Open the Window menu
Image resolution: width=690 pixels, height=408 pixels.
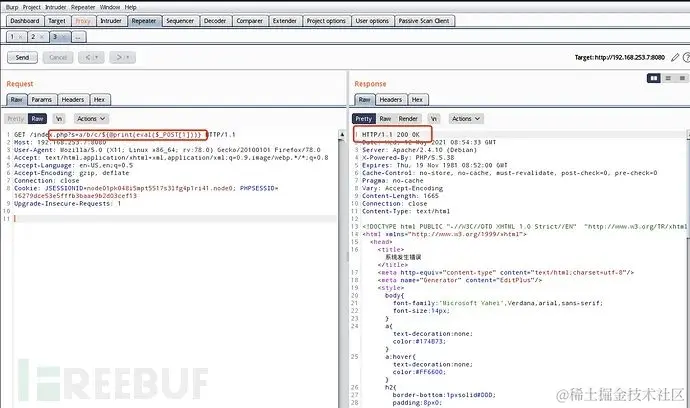tap(110, 7)
